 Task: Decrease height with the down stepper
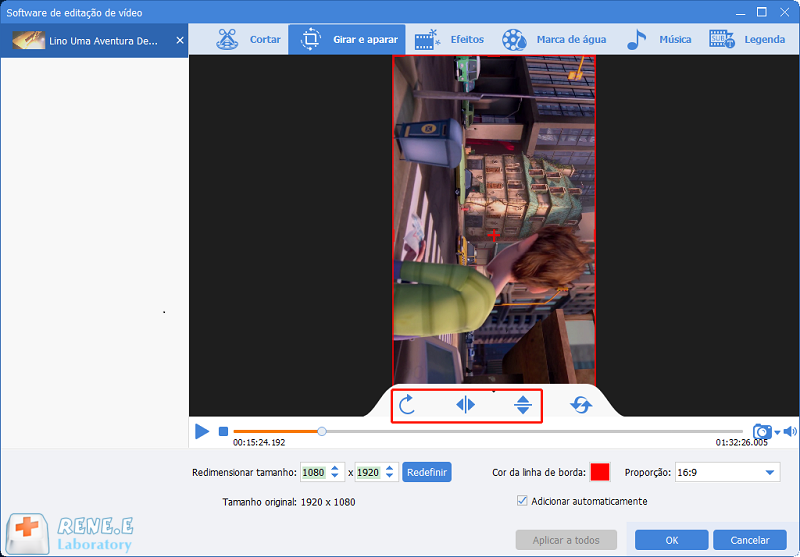[389, 476]
